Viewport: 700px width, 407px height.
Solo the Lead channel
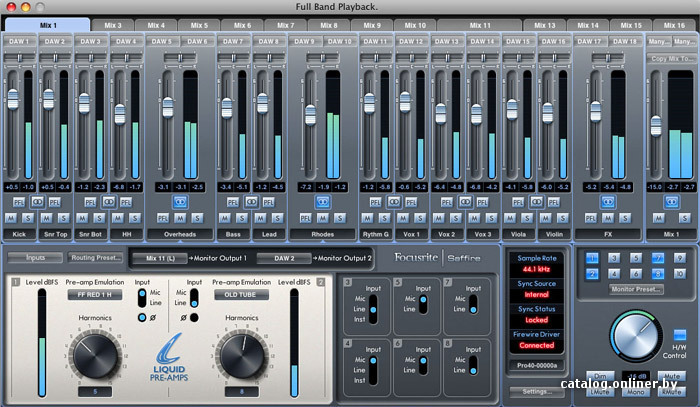pyautogui.click(x=277, y=218)
